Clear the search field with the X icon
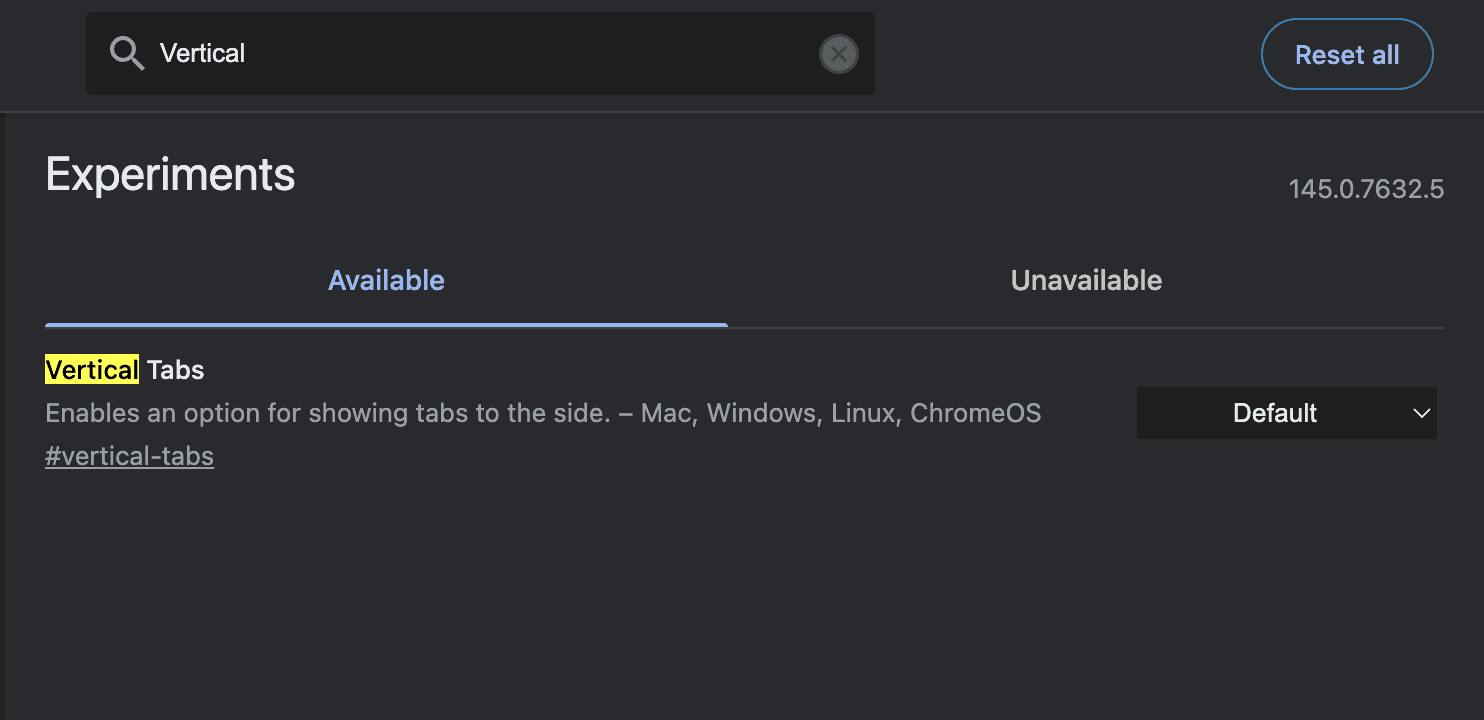This screenshot has width=1484, height=720. (838, 54)
